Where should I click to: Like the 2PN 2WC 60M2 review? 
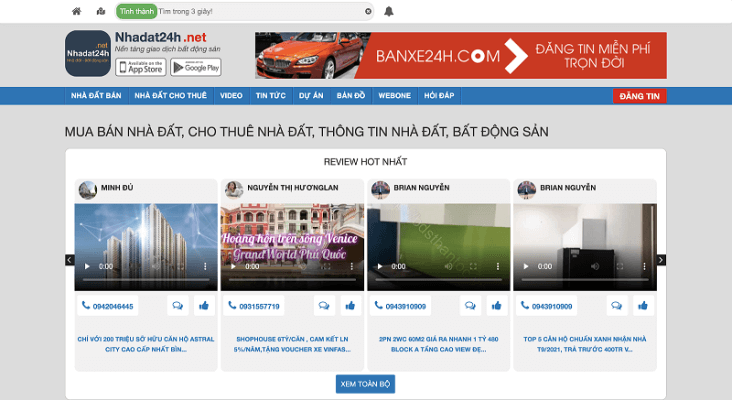pyautogui.click(x=497, y=306)
